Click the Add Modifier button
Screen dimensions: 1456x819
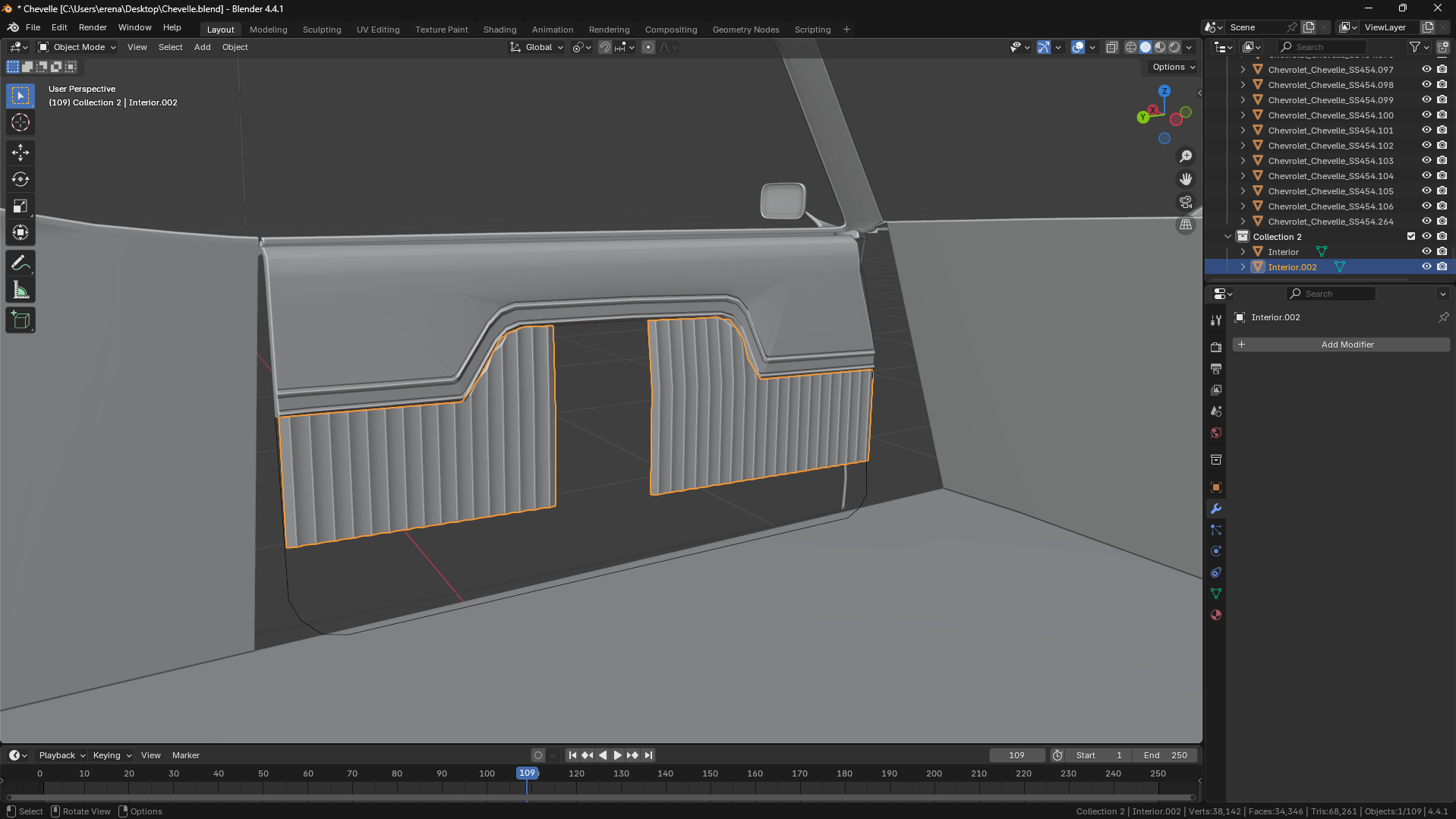click(x=1341, y=345)
